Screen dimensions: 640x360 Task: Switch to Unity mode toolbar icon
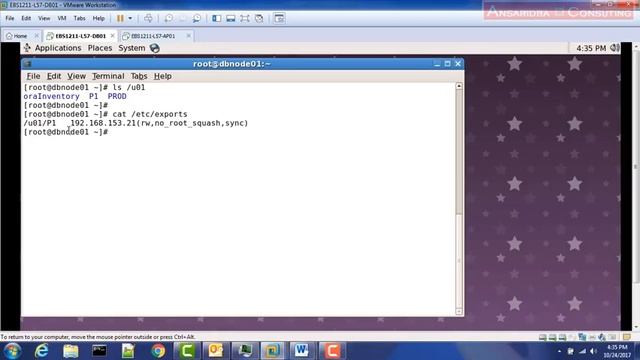pos(259,18)
